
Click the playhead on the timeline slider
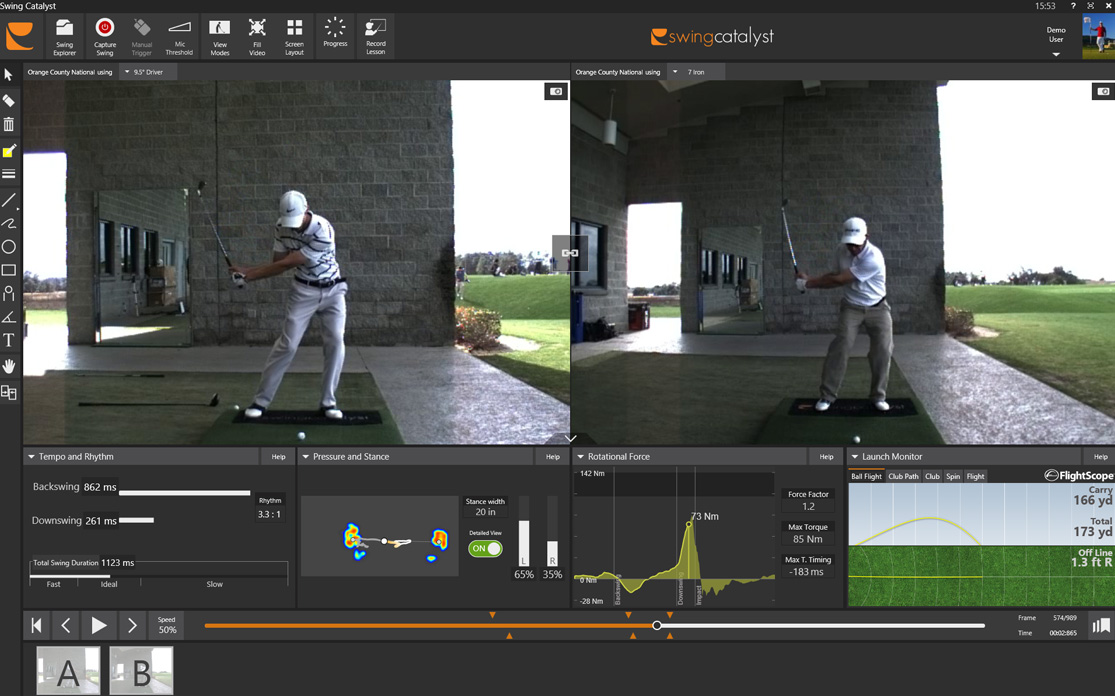coord(657,626)
